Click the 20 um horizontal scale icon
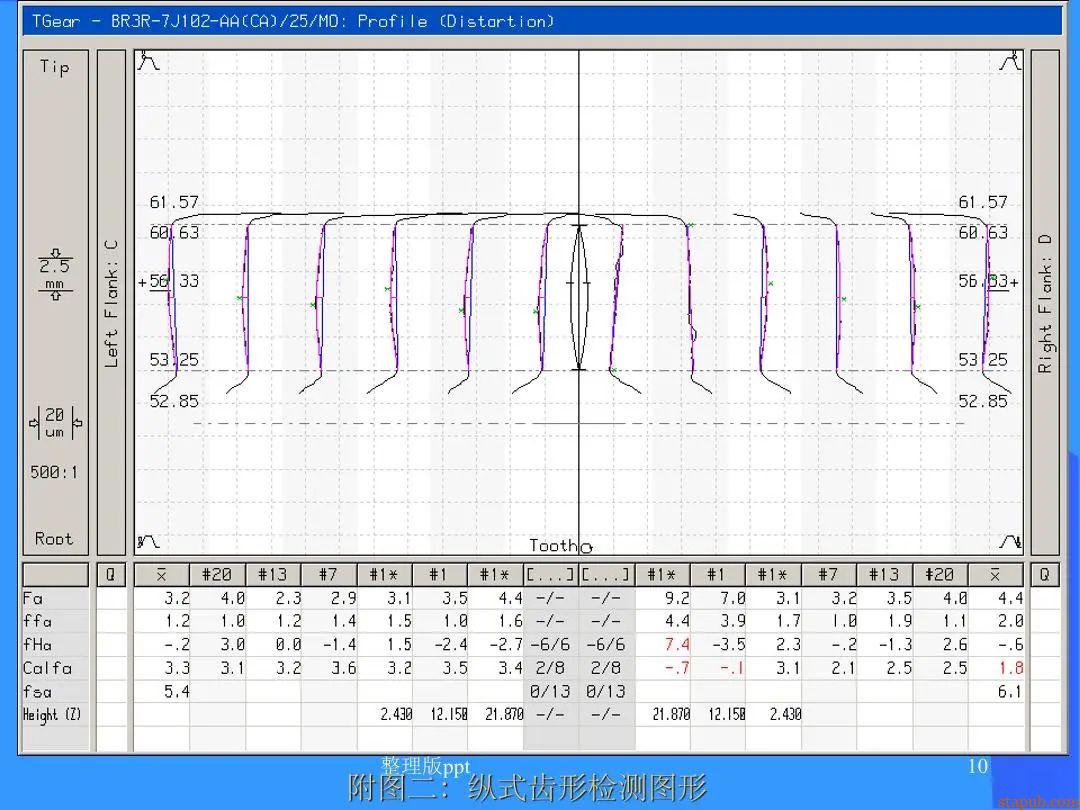This screenshot has width=1080, height=810. [54, 424]
